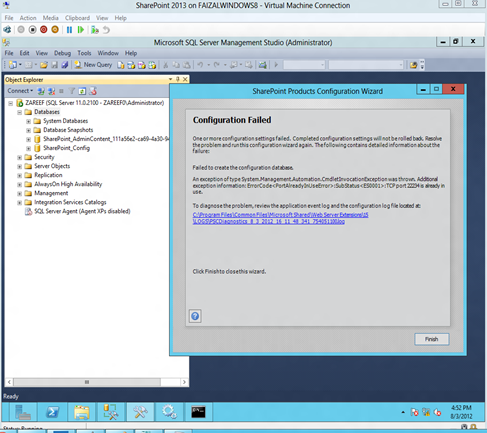Select SQL Server Agent node
Screen dimensions: 487x433
click(x=82, y=211)
